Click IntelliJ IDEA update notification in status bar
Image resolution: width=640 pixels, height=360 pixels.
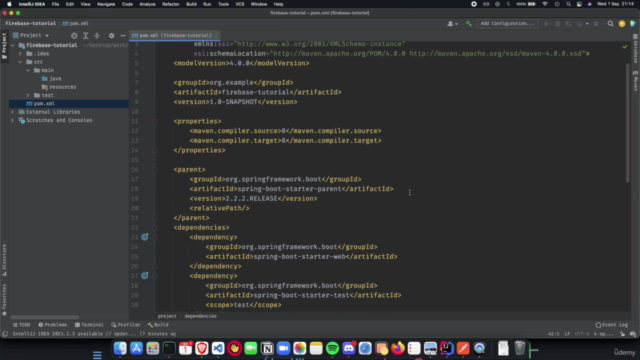click(x=94, y=334)
